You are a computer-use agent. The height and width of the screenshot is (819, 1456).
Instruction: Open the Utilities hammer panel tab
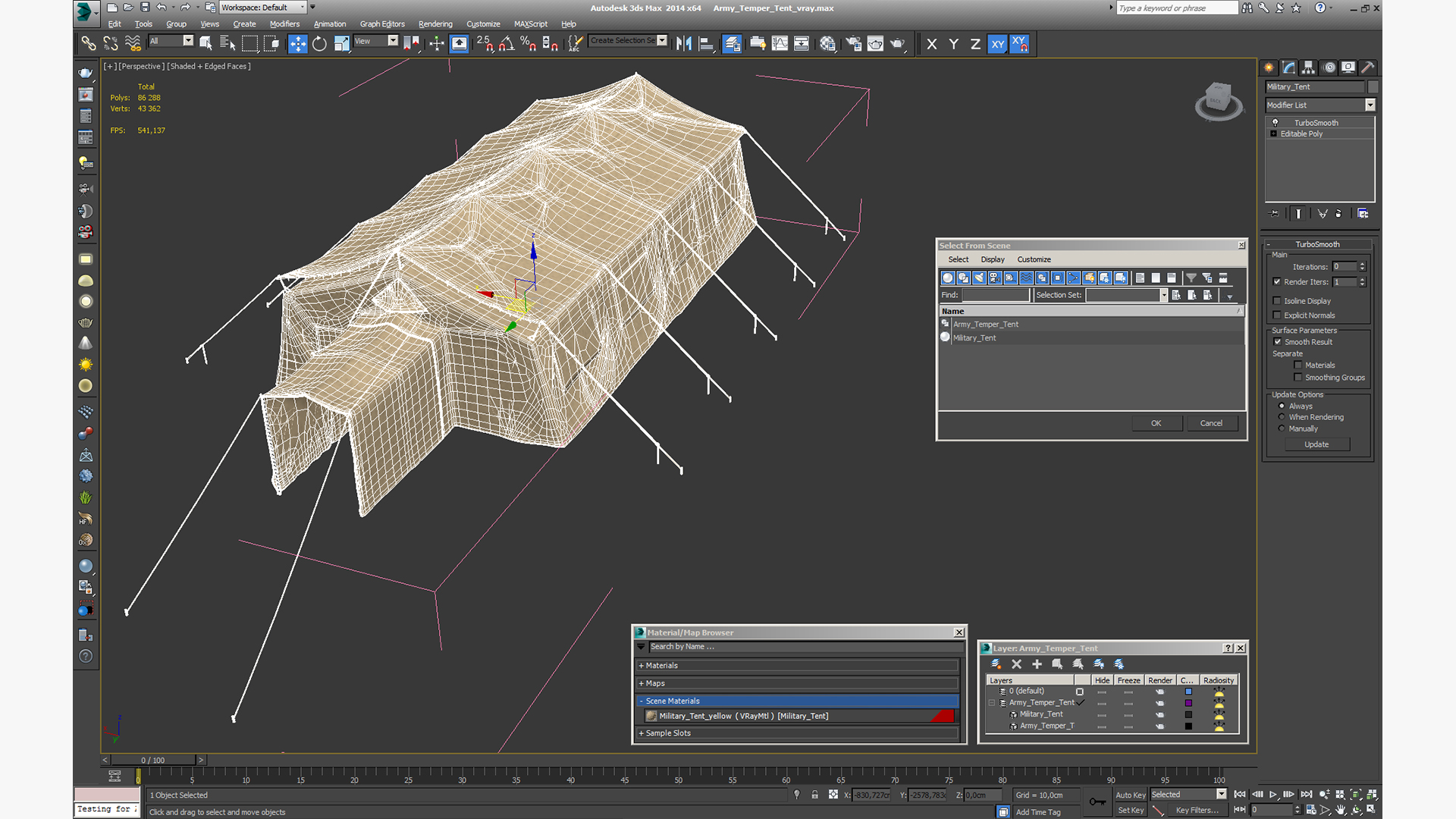(x=1367, y=67)
